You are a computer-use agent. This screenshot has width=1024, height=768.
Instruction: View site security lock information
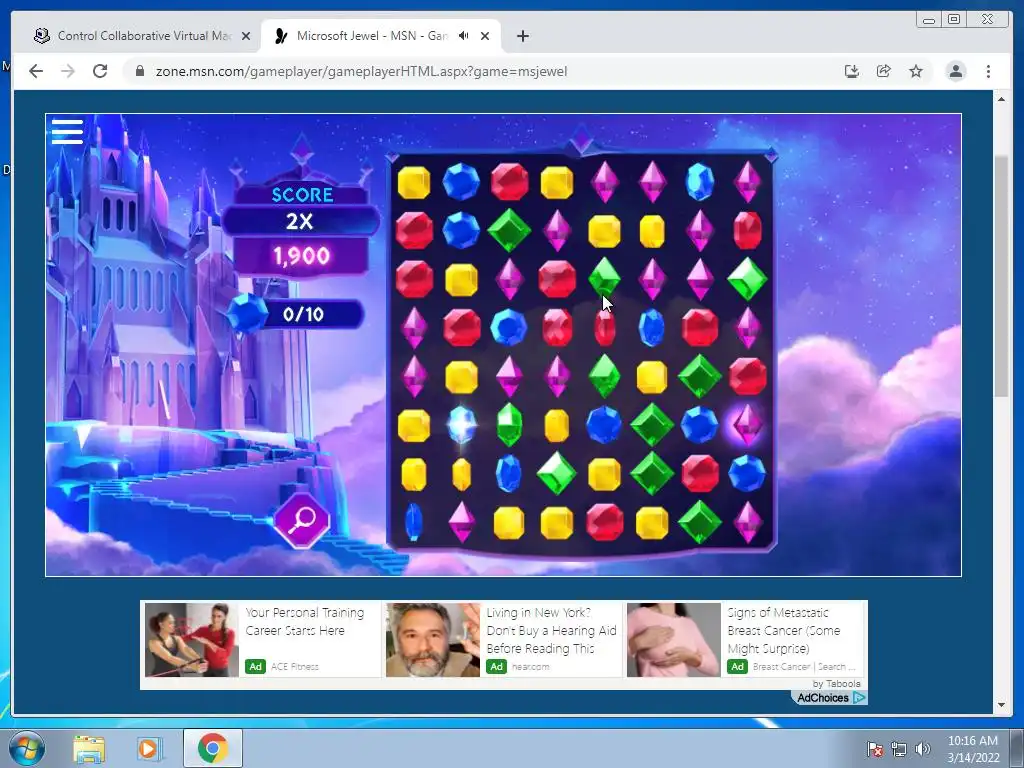pos(139,71)
